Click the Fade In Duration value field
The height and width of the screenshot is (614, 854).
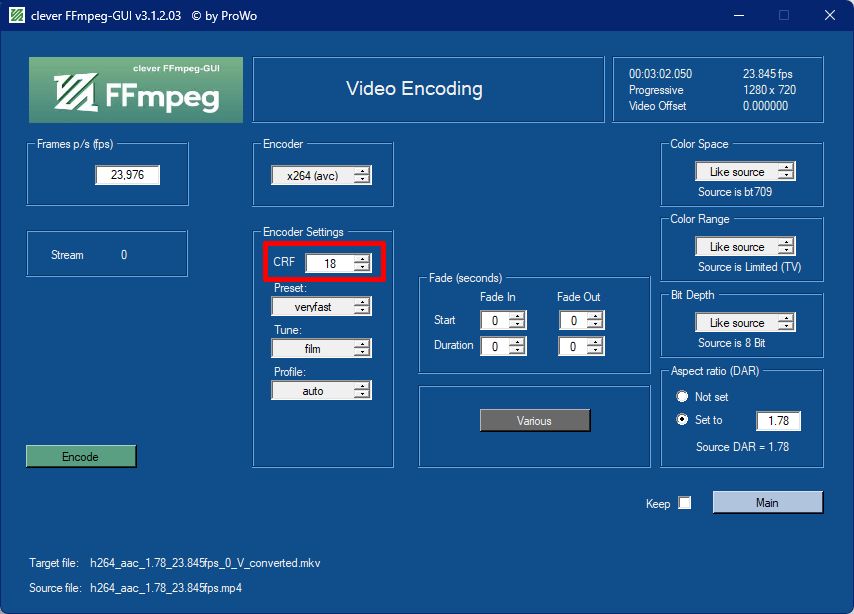[x=495, y=346]
